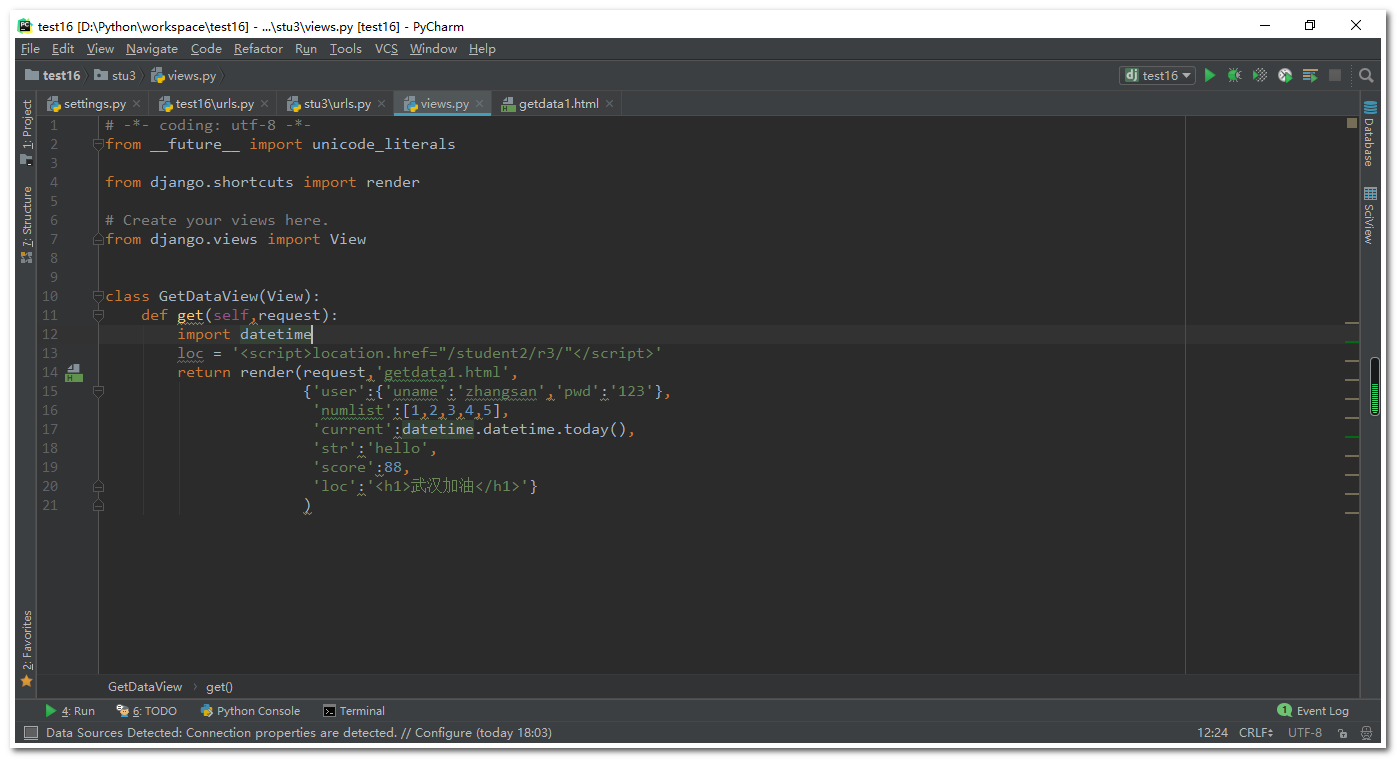The width and height of the screenshot is (1397, 759).
Task: Click the grey Stop button
Action: tap(1335, 75)
